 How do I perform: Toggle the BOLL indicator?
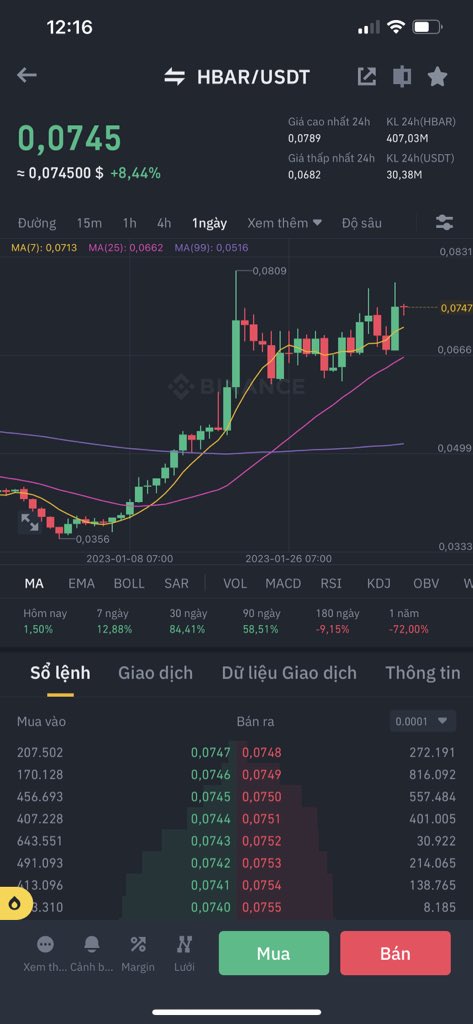click(x=129, y=583)
